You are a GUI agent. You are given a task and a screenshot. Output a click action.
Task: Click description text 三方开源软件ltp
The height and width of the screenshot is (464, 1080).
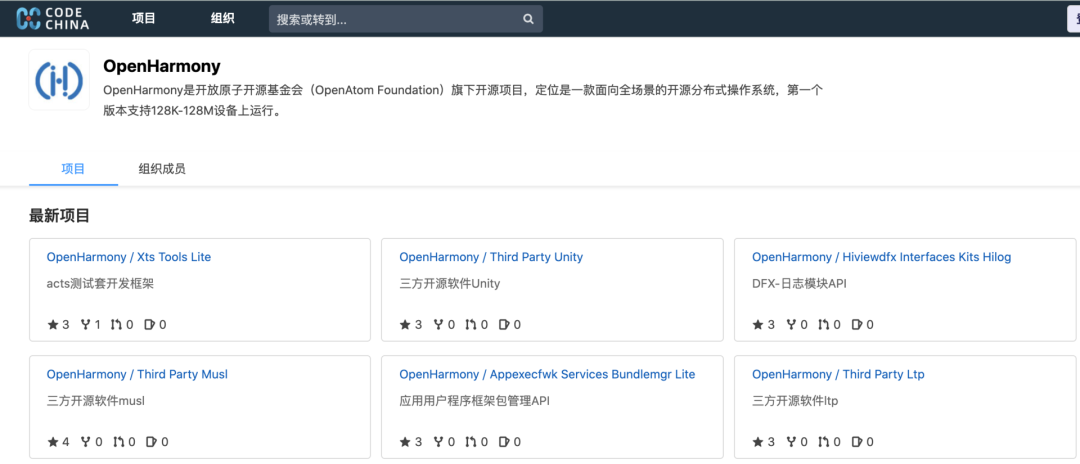point(795,400)
